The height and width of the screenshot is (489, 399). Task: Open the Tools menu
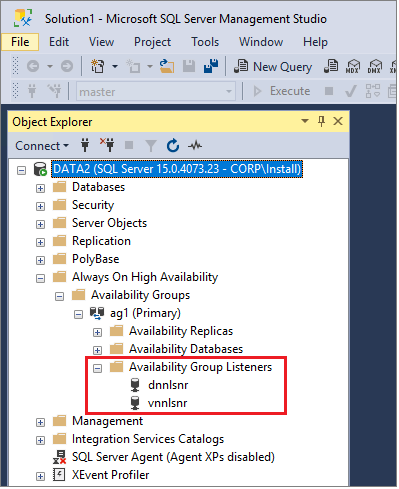205,42
